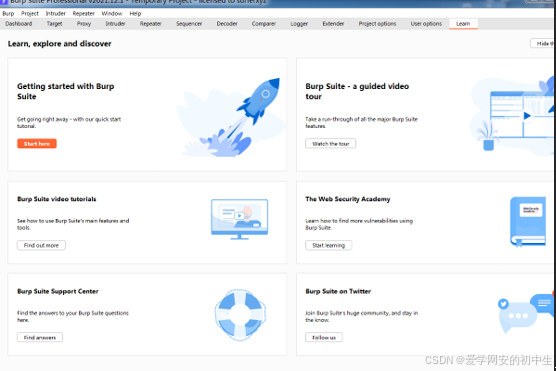The height and width of the screenshot is (371, 556).
Task: Open the Window menu
Action: (x=112, y=13)
